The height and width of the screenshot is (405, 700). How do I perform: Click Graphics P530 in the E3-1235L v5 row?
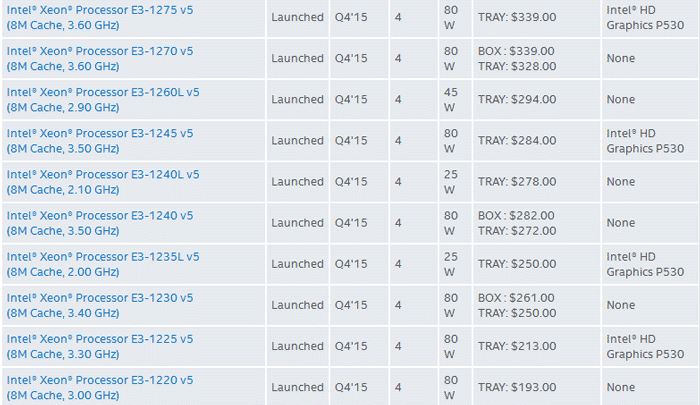click(x=645, y=271)
